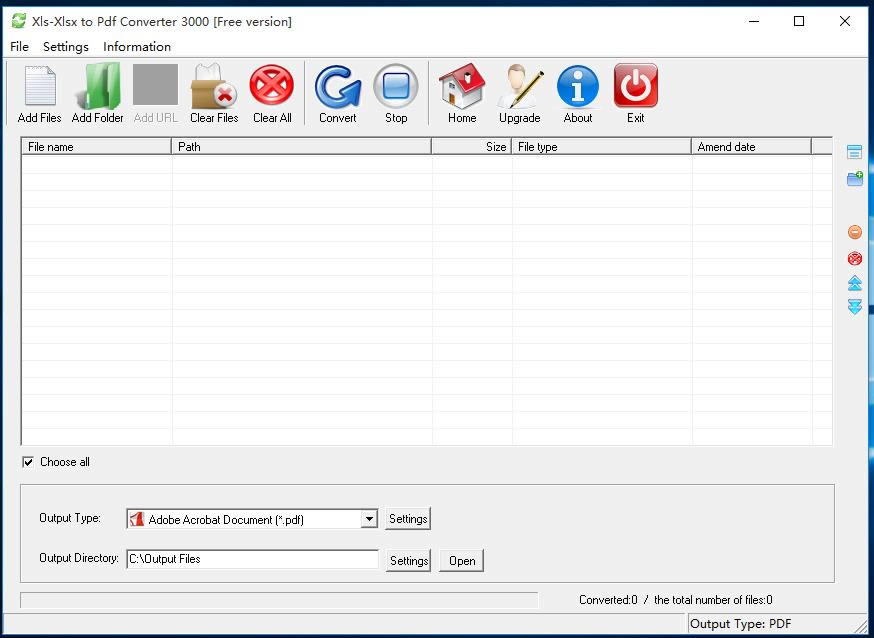Click the Output Directory text field
This screenshot has width=874, height=638.
(x=253, y=559)
